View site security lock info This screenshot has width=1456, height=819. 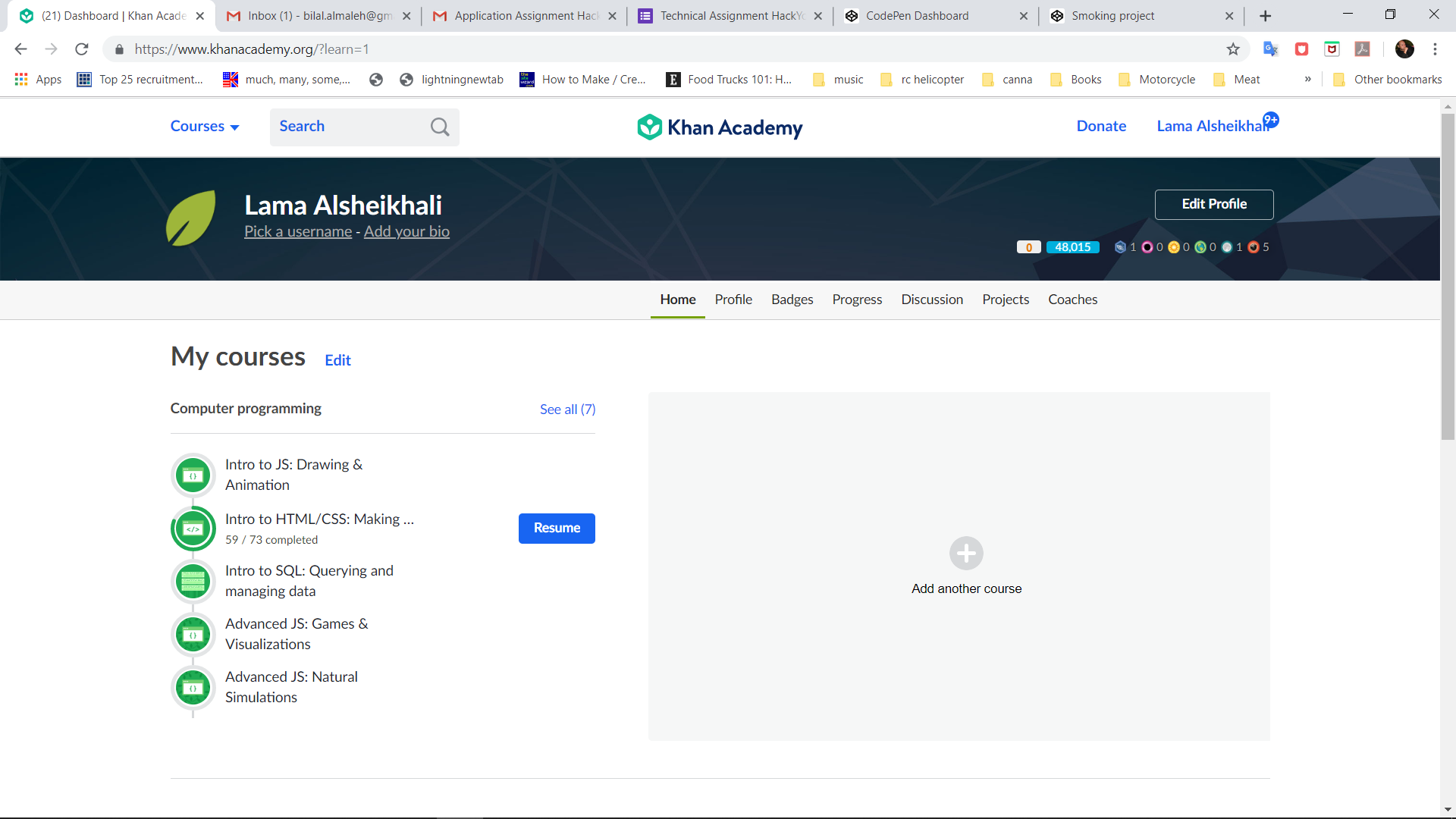(119, 49)
